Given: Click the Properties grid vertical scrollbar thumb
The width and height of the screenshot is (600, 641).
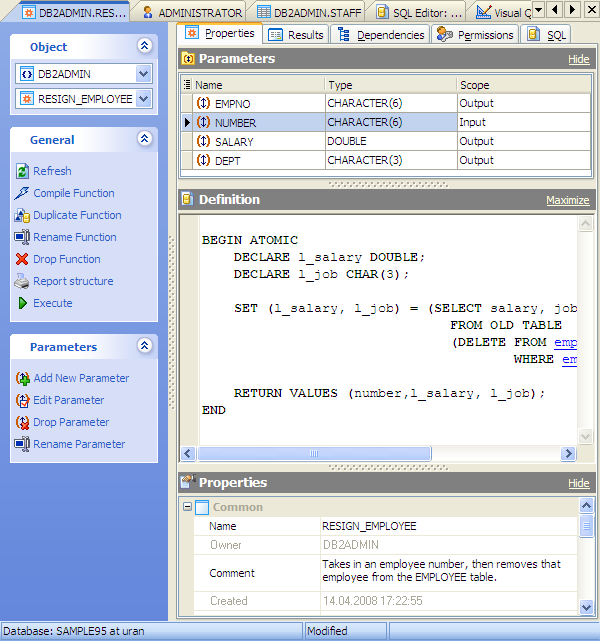Looking at the screenshot, I should point(586,526).
